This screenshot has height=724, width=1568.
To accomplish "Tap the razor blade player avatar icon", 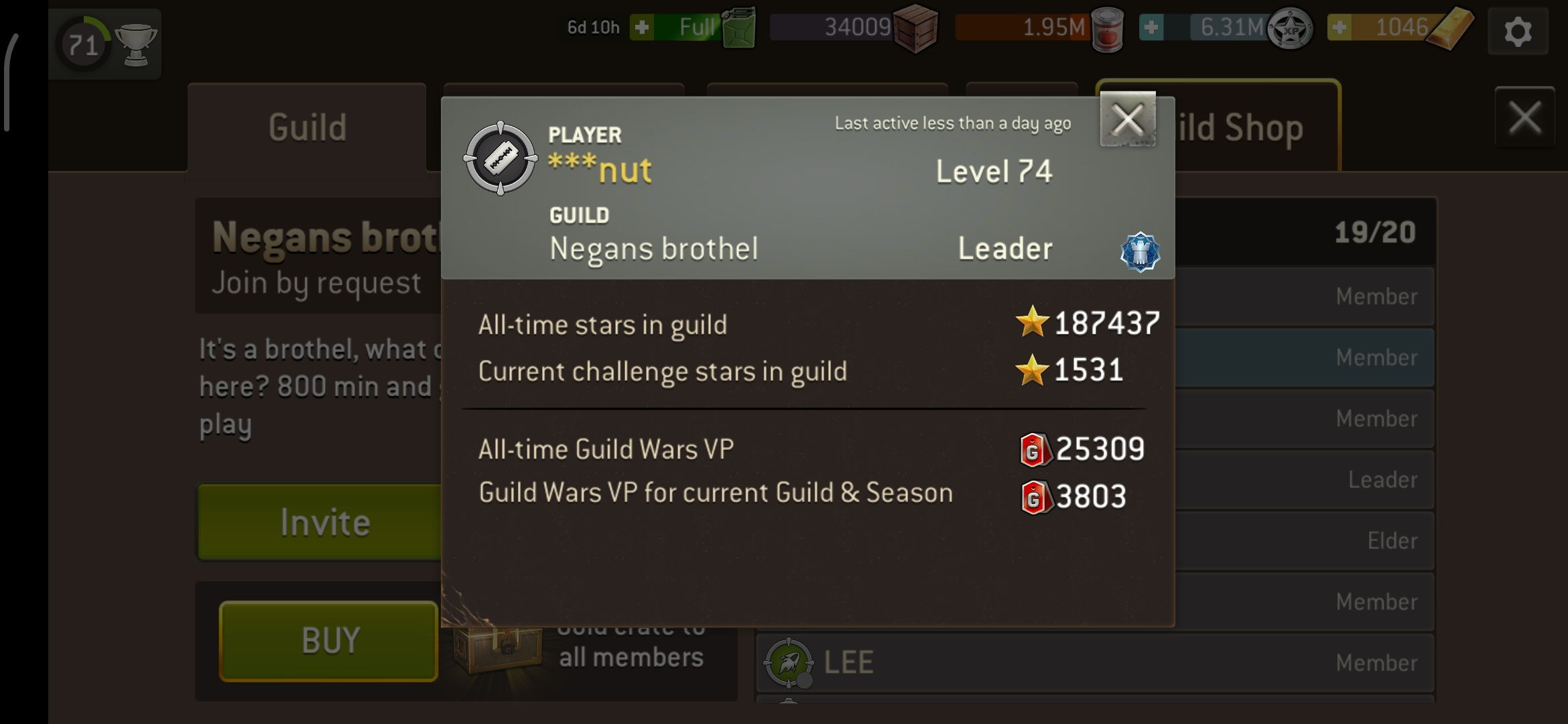I will [501, 158].
